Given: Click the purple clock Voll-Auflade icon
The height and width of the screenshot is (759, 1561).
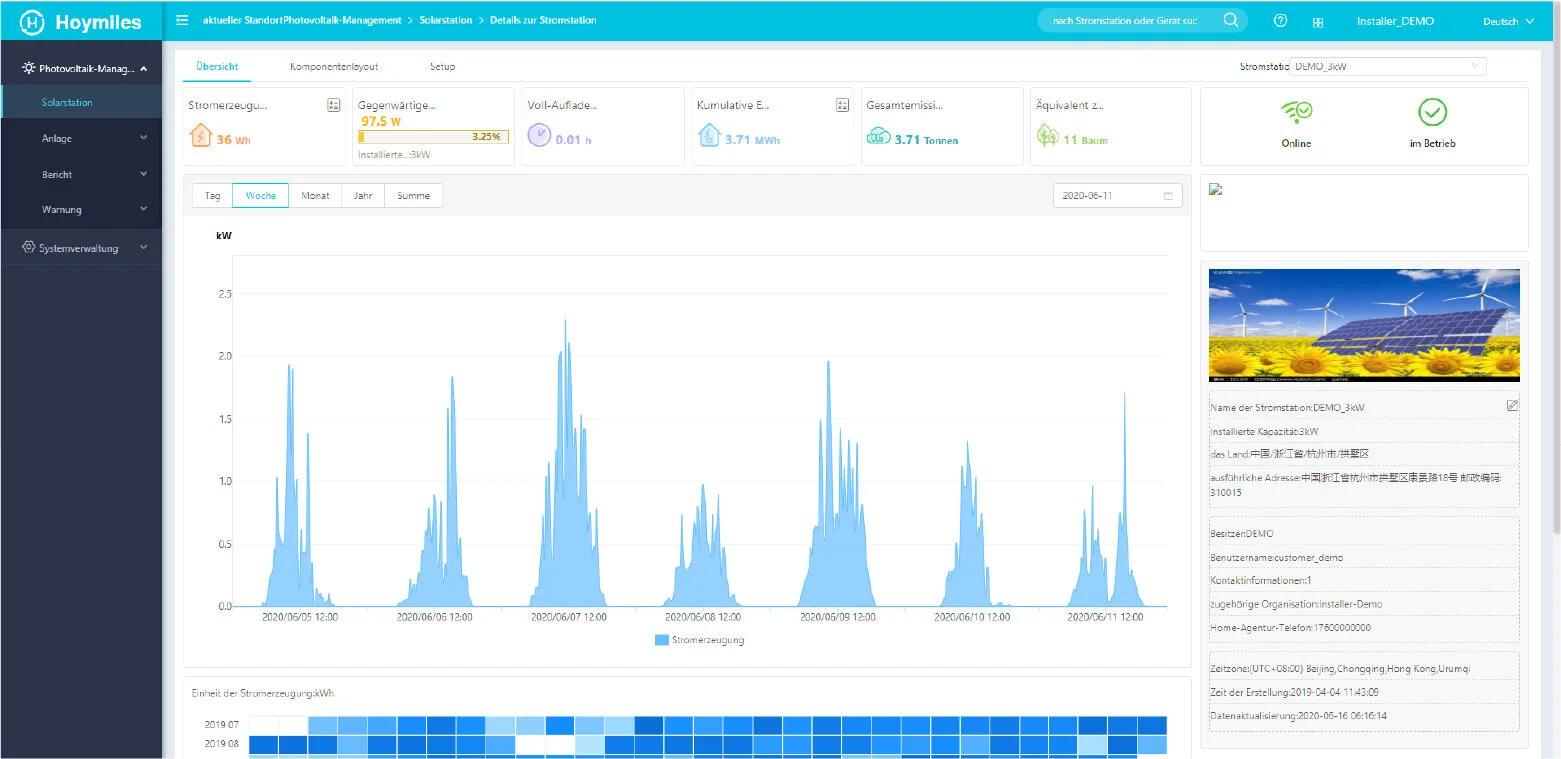Looking at the screenshot, I should pyautogui.click(x=539, y=135).
